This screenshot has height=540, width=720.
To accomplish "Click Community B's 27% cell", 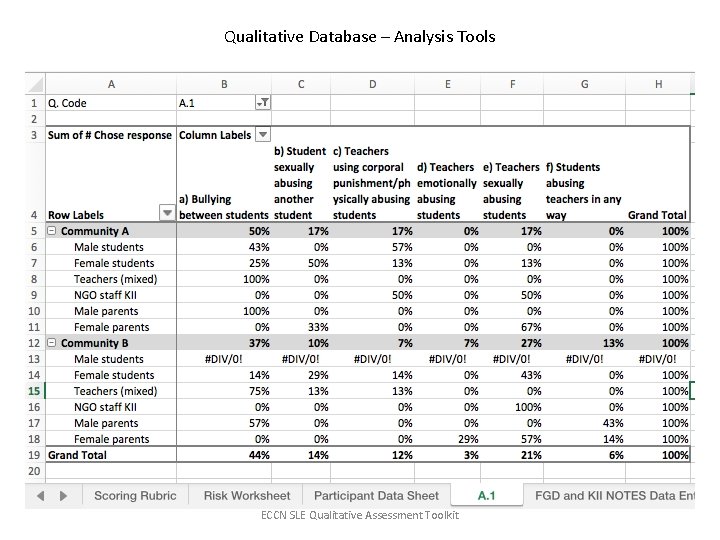I will point(512,343).
